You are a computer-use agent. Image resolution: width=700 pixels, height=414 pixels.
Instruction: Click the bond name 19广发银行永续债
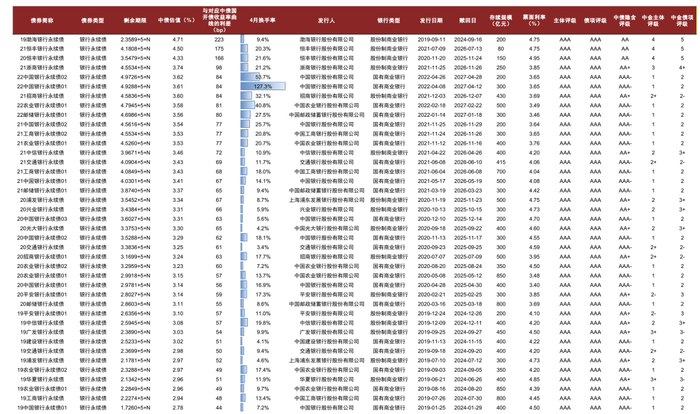coord(42,332)
